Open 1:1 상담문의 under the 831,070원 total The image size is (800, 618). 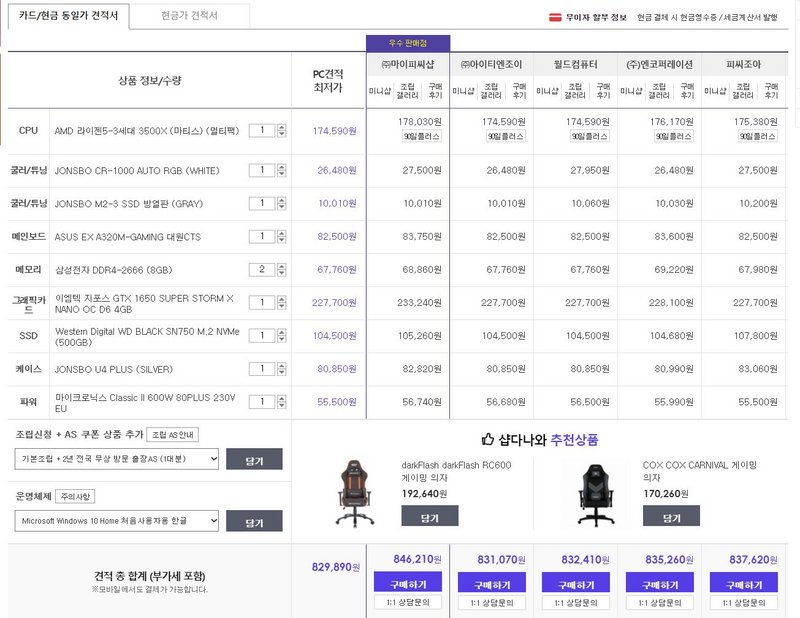point(492,603)
